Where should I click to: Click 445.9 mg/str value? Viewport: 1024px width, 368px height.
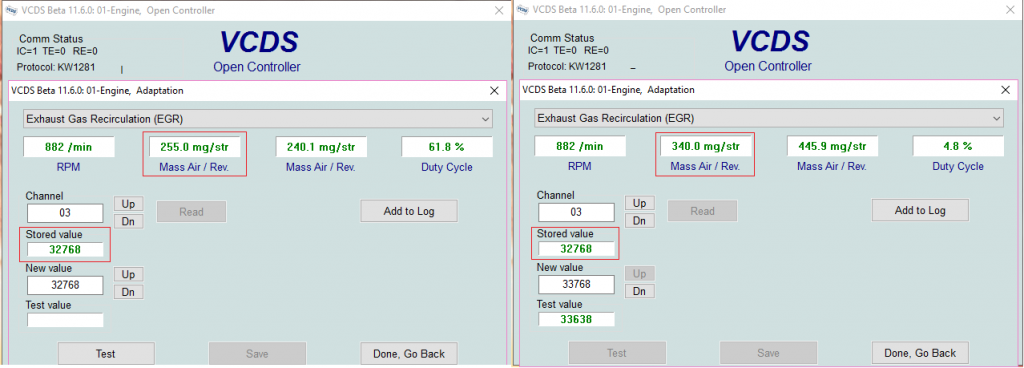point(832,147)
